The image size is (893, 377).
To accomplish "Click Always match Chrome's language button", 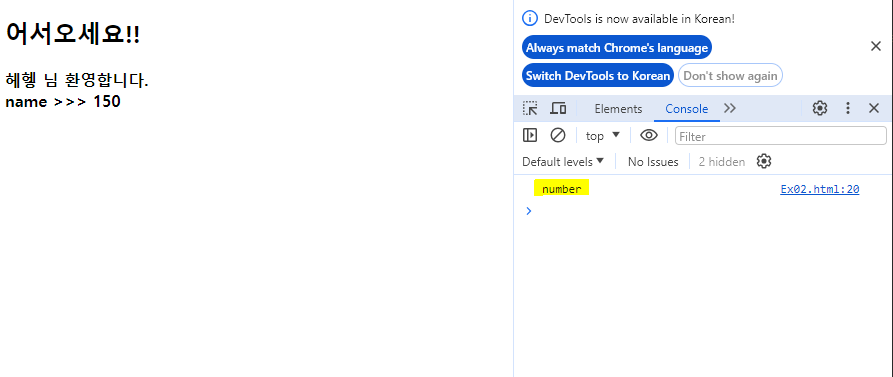I will pos(617,47).
